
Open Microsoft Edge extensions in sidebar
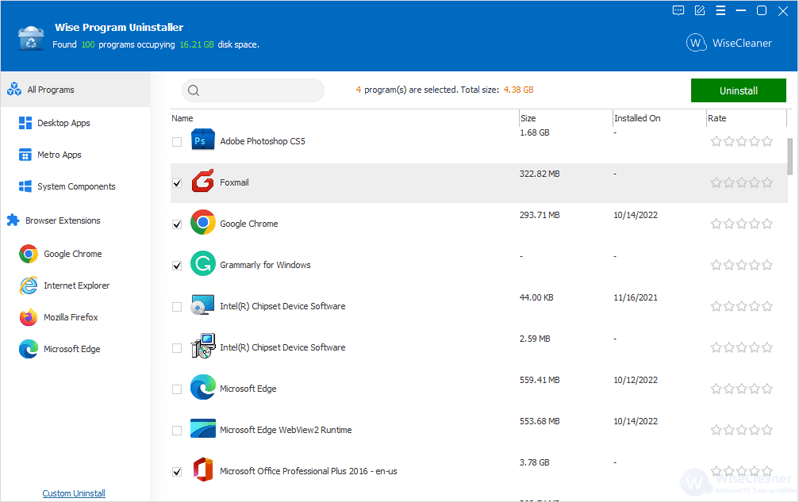click(60, 349)
